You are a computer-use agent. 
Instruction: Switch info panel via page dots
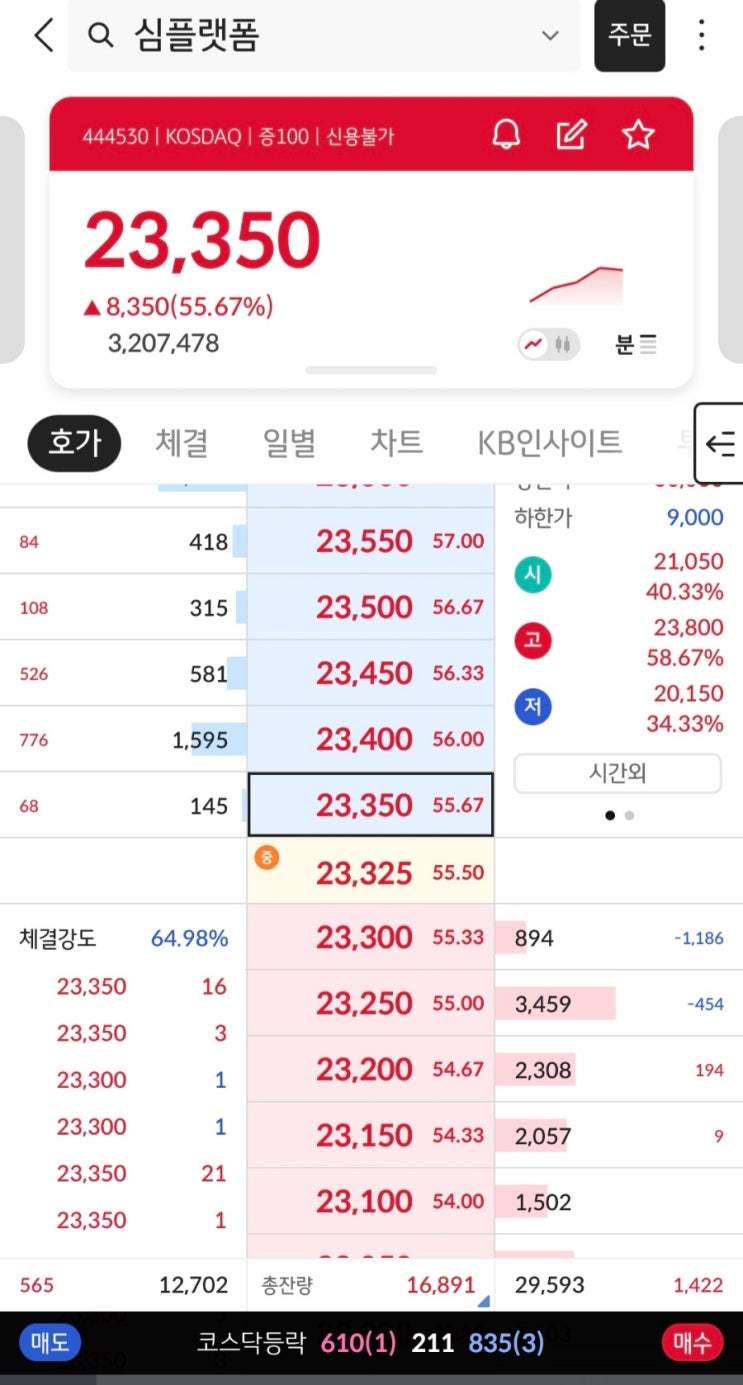pyautogui.click(x=619, y=815)
